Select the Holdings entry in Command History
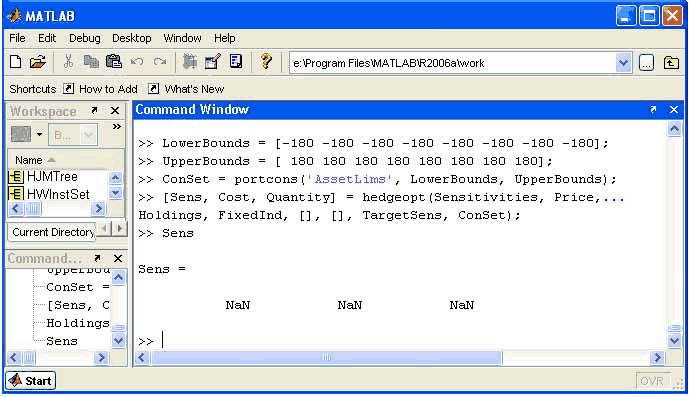 tap(77, 323)
